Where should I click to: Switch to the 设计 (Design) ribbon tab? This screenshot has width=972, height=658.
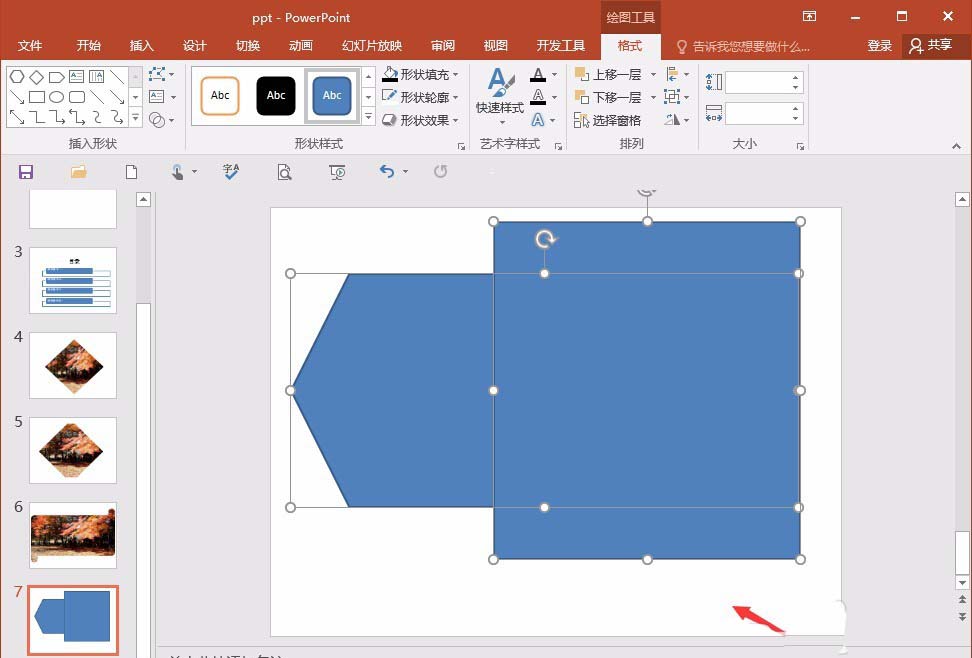click(194, 45)
